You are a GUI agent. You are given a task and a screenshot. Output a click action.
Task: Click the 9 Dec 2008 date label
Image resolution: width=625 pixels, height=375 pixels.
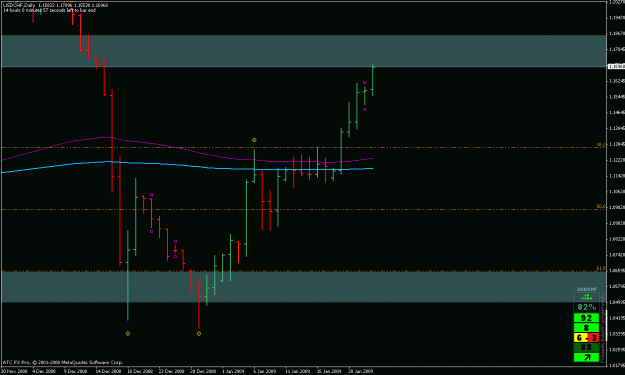75,371
